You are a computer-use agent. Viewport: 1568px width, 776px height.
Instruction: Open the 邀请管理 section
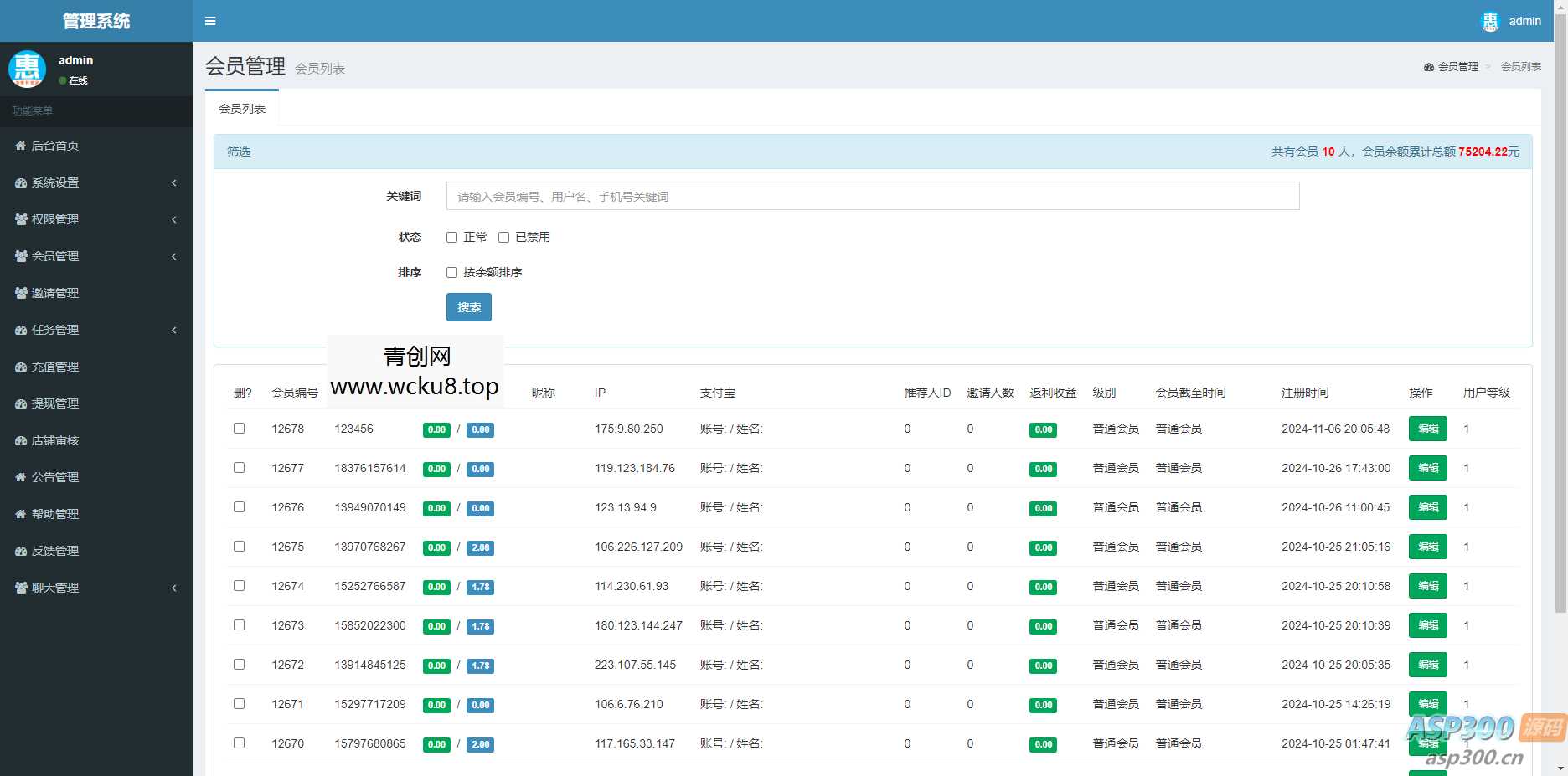(x=53, y=293)
